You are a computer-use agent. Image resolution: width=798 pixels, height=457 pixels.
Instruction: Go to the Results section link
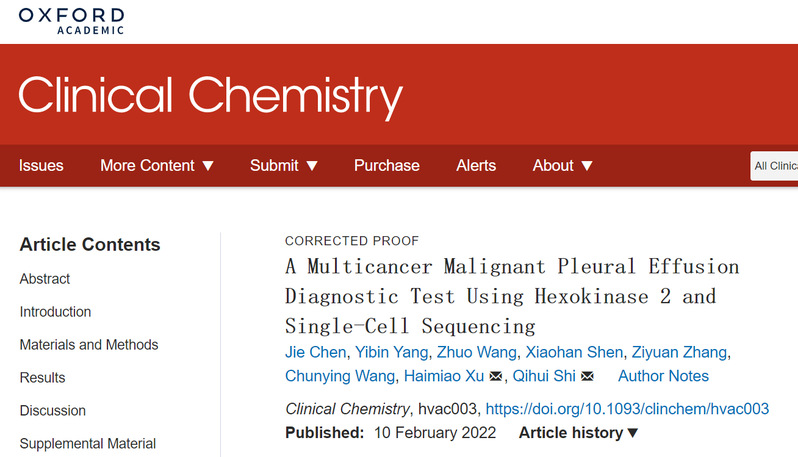click(43, 378)
